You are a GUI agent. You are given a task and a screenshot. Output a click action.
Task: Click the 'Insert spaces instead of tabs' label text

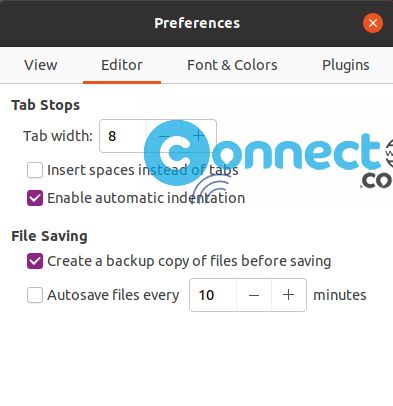pos(143,170)
